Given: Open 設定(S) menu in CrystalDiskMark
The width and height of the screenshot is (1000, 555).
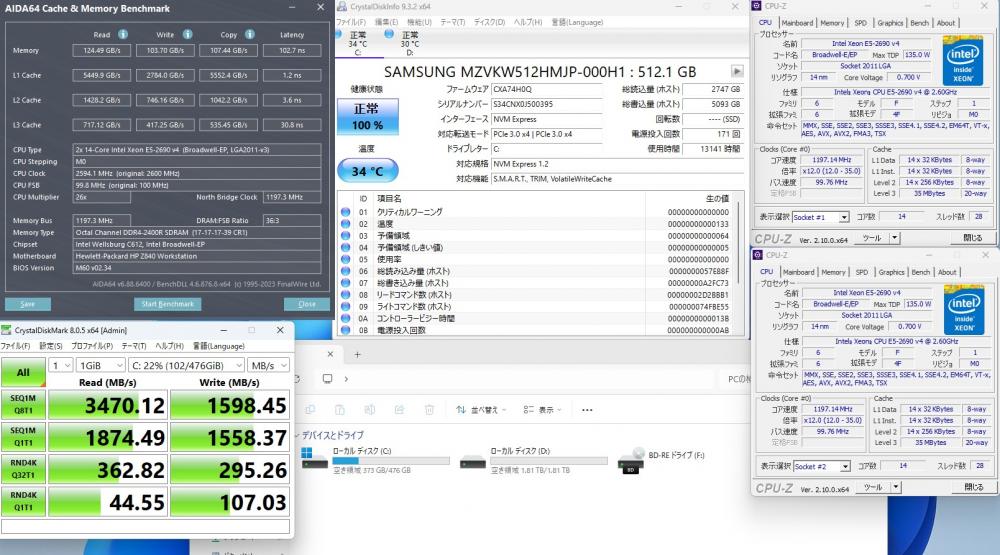Looking at the screenshot, I should click(51, 346).
